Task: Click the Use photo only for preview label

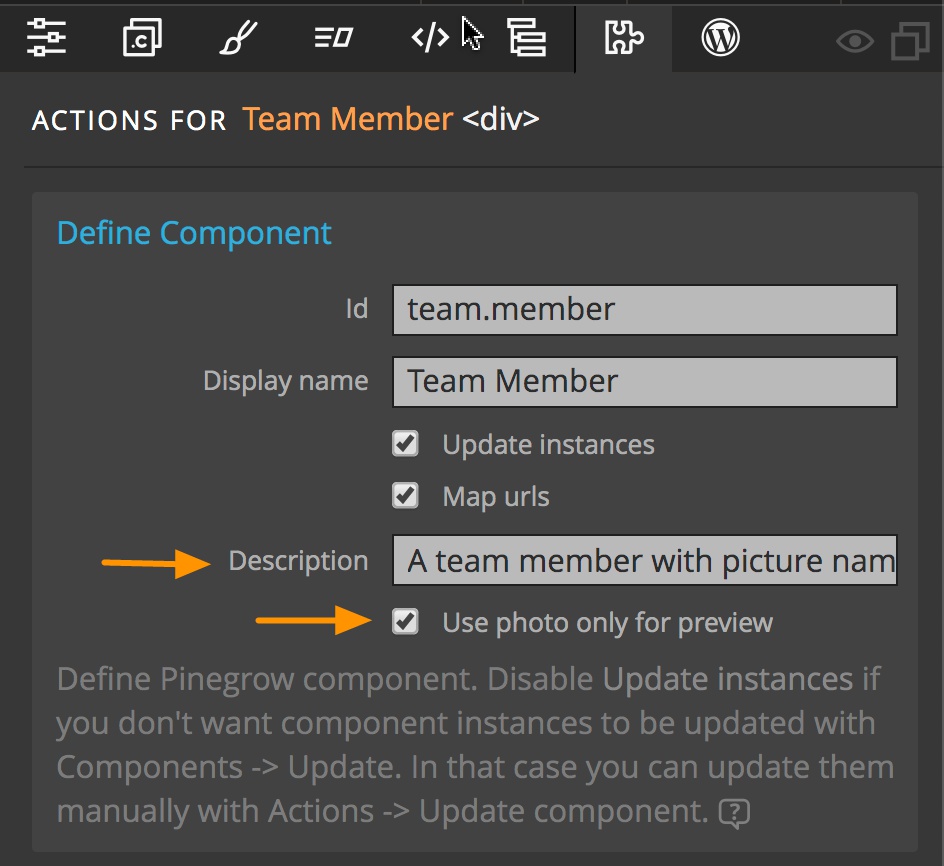Action: point(607,623)
